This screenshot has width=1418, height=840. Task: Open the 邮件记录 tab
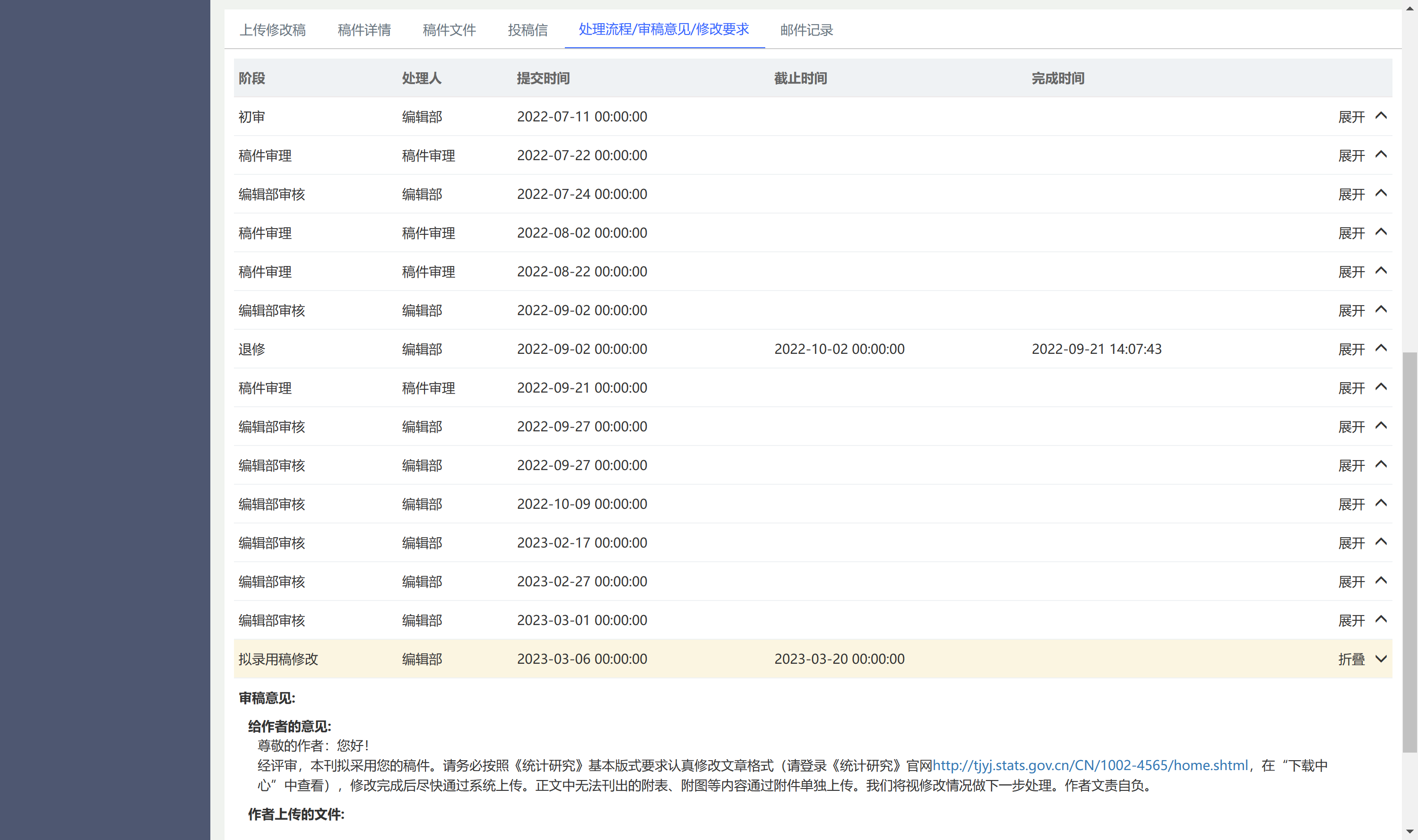[806, 29]
